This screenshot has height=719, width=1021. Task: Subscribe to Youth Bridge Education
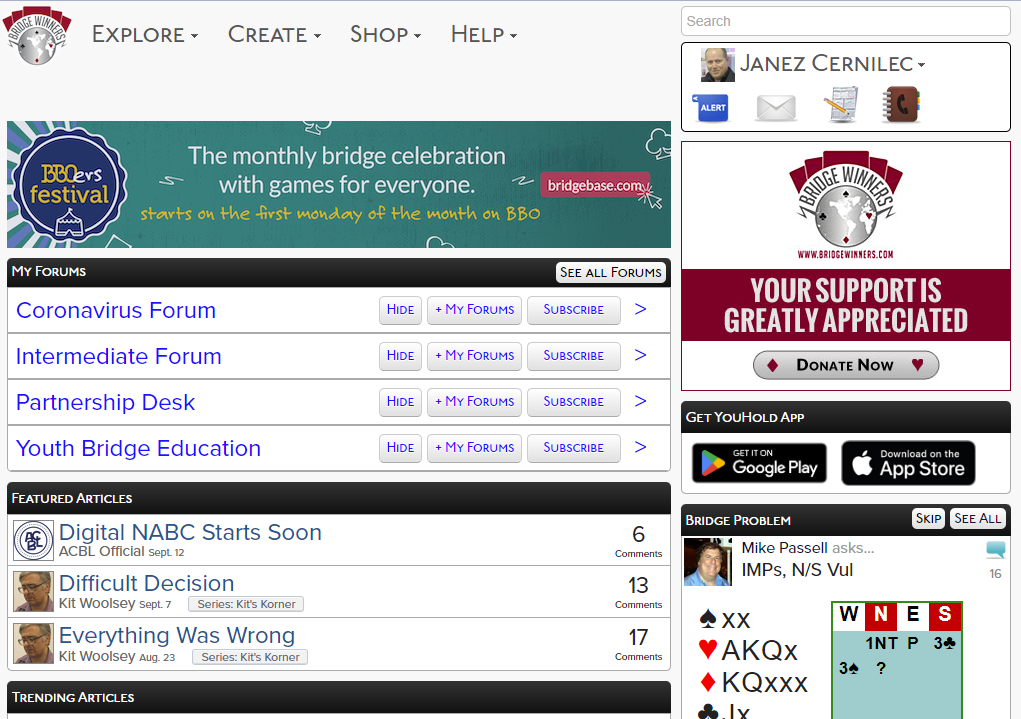click(x=574, y=448)
